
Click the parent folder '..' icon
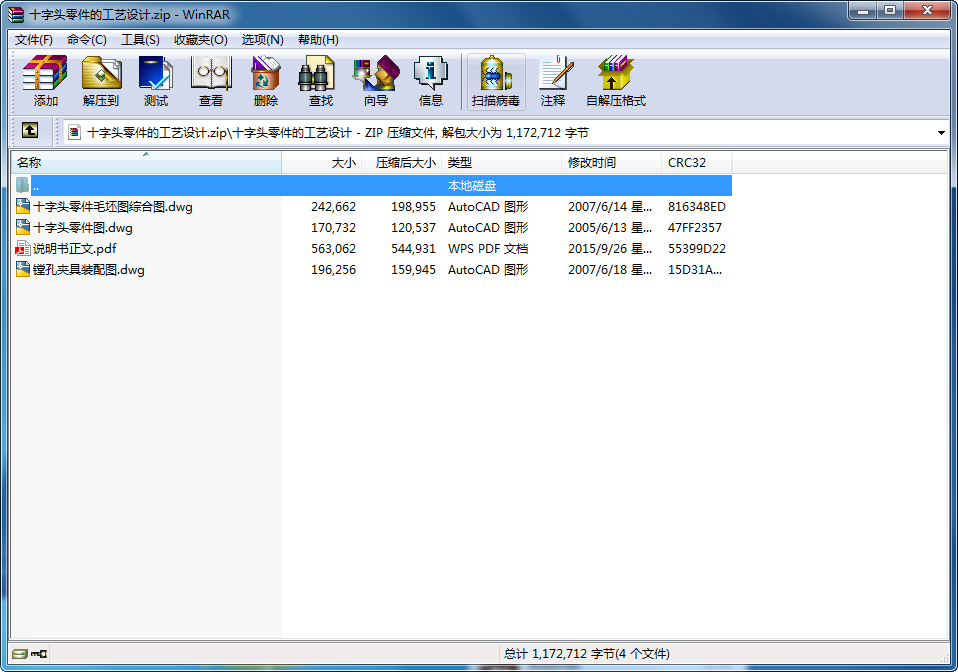(23, 185)
